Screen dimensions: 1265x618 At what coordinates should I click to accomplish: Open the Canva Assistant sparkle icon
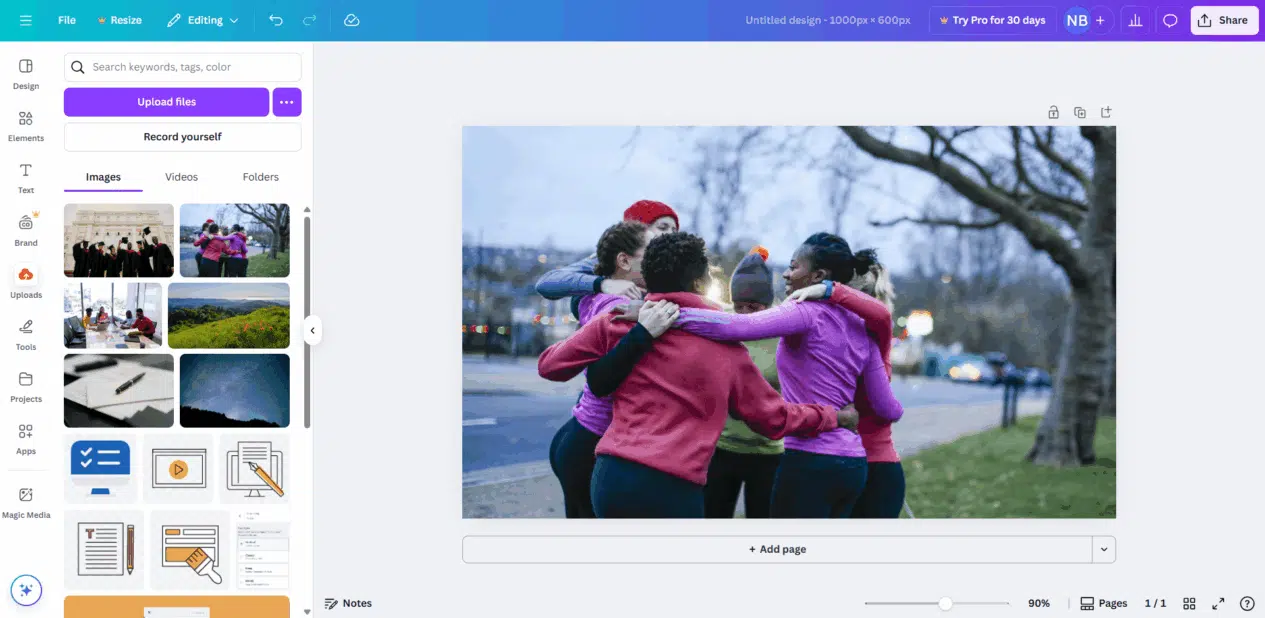tap(26, 590)
